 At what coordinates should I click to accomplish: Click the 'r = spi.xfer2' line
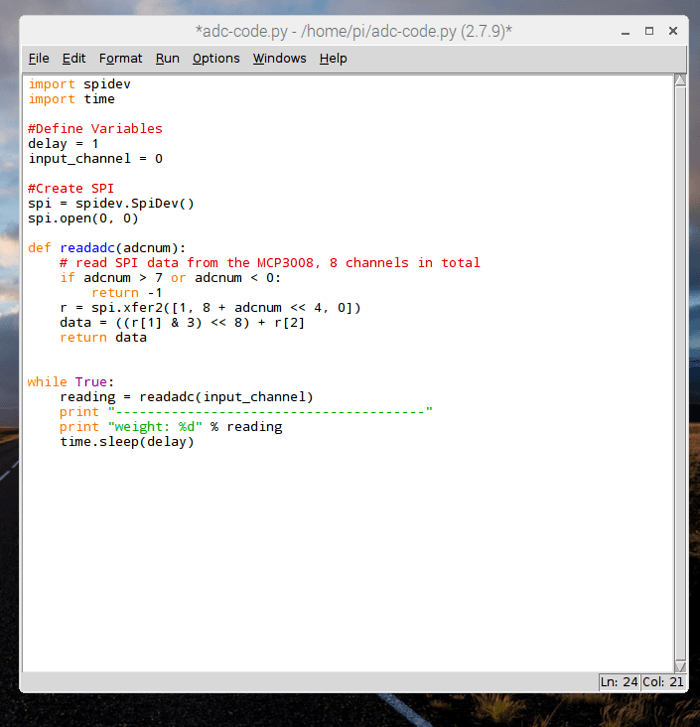[210, 307]
